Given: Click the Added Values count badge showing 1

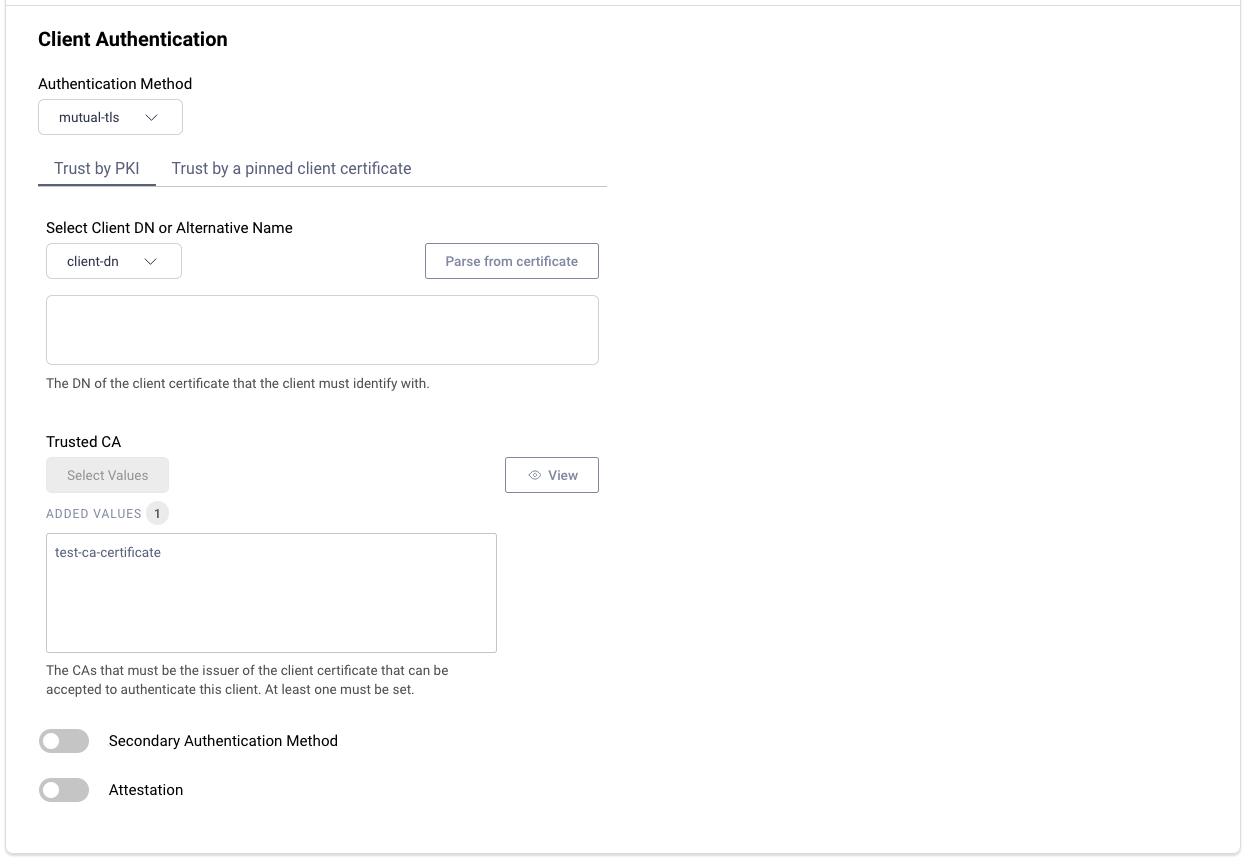Looking at the screenshot, I should click(x=157, y=513).
